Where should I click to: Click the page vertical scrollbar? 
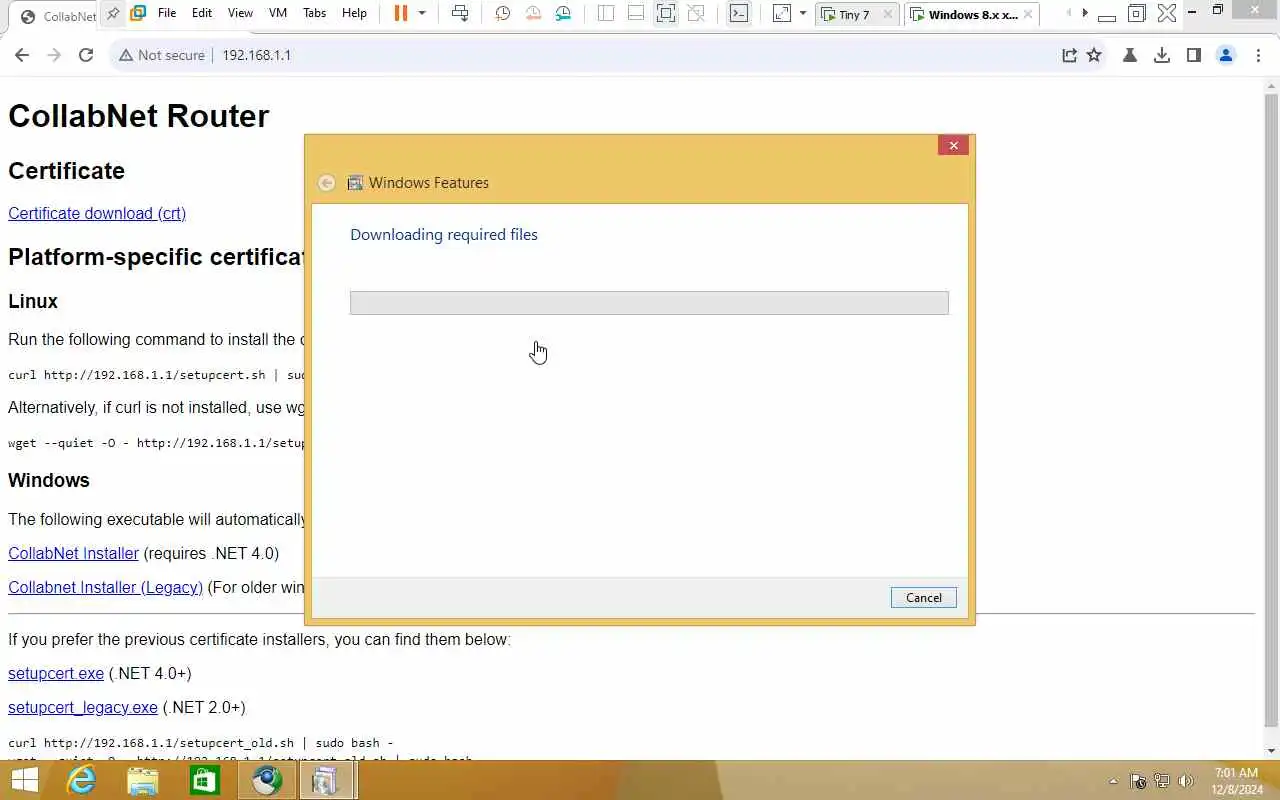coord(1271,410)
